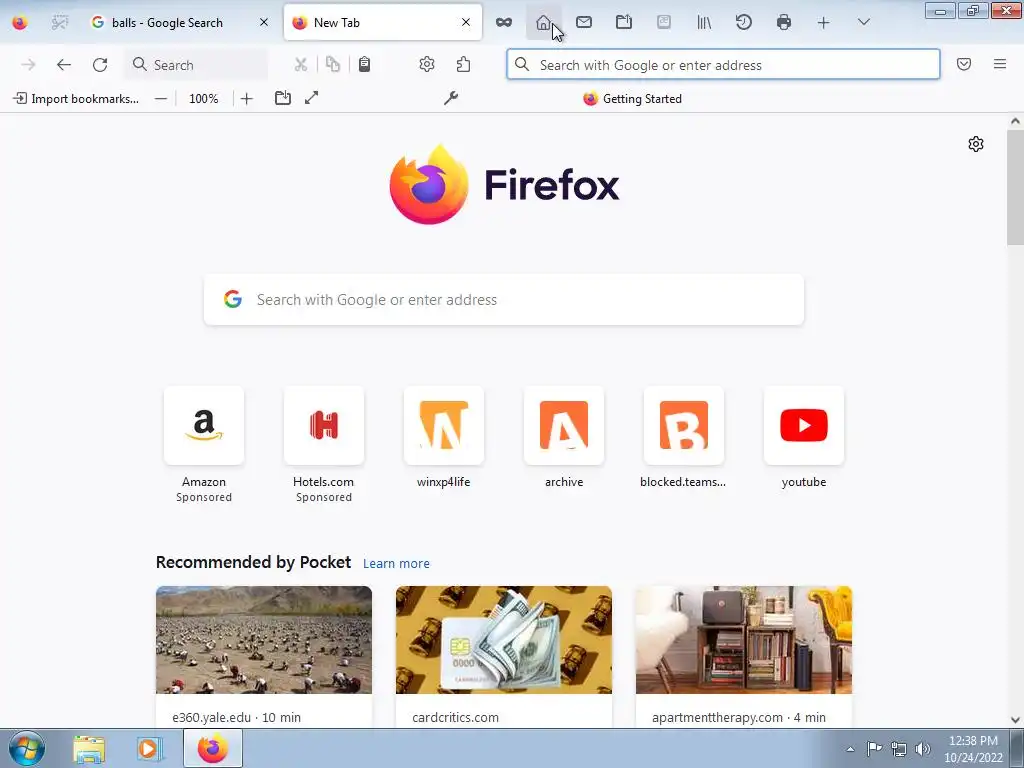The width and height of the screenshot is (1024, 768).
Task: Click the page vertical scrollbar thumb
Action: [1015, 187]
